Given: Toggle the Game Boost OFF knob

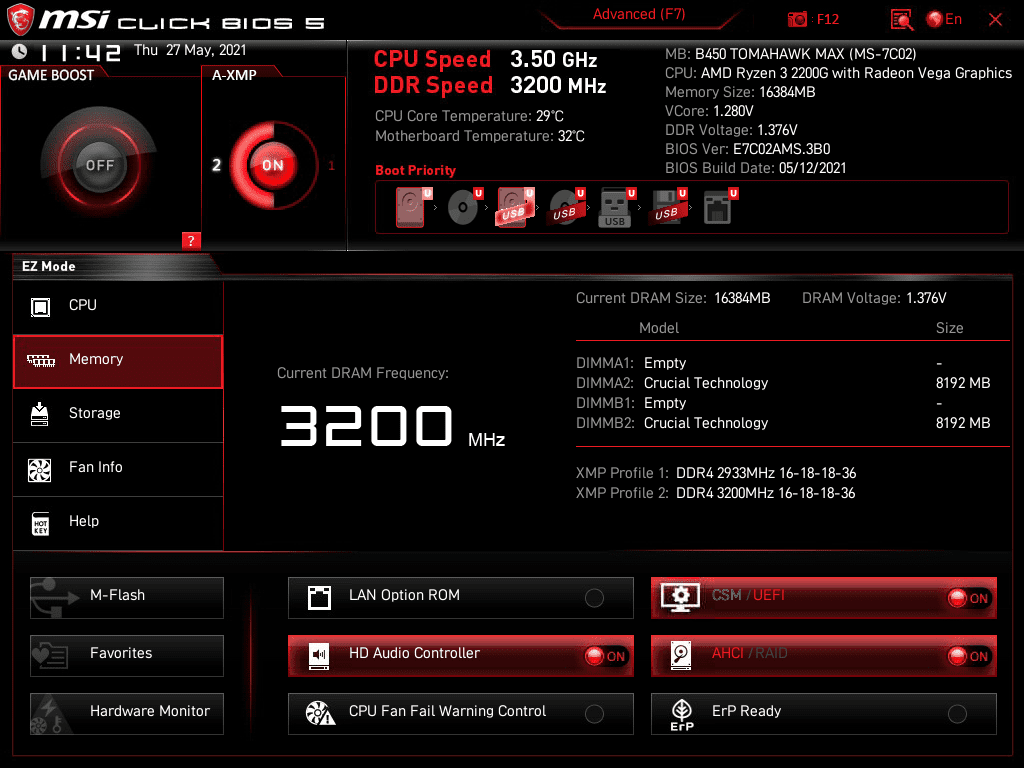Looking at the screenshot, I should 99,165.
